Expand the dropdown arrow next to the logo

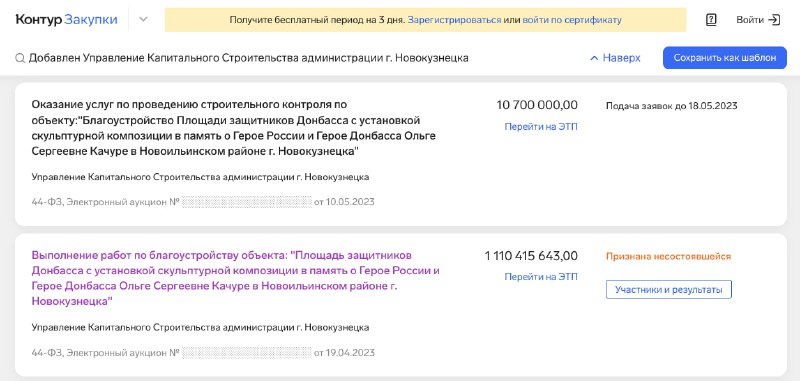(143, 20)
